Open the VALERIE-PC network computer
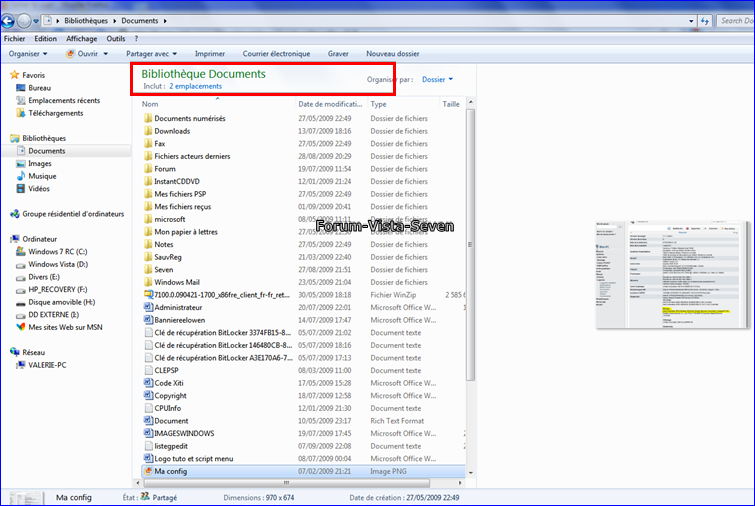 click(x=47, y=365)
